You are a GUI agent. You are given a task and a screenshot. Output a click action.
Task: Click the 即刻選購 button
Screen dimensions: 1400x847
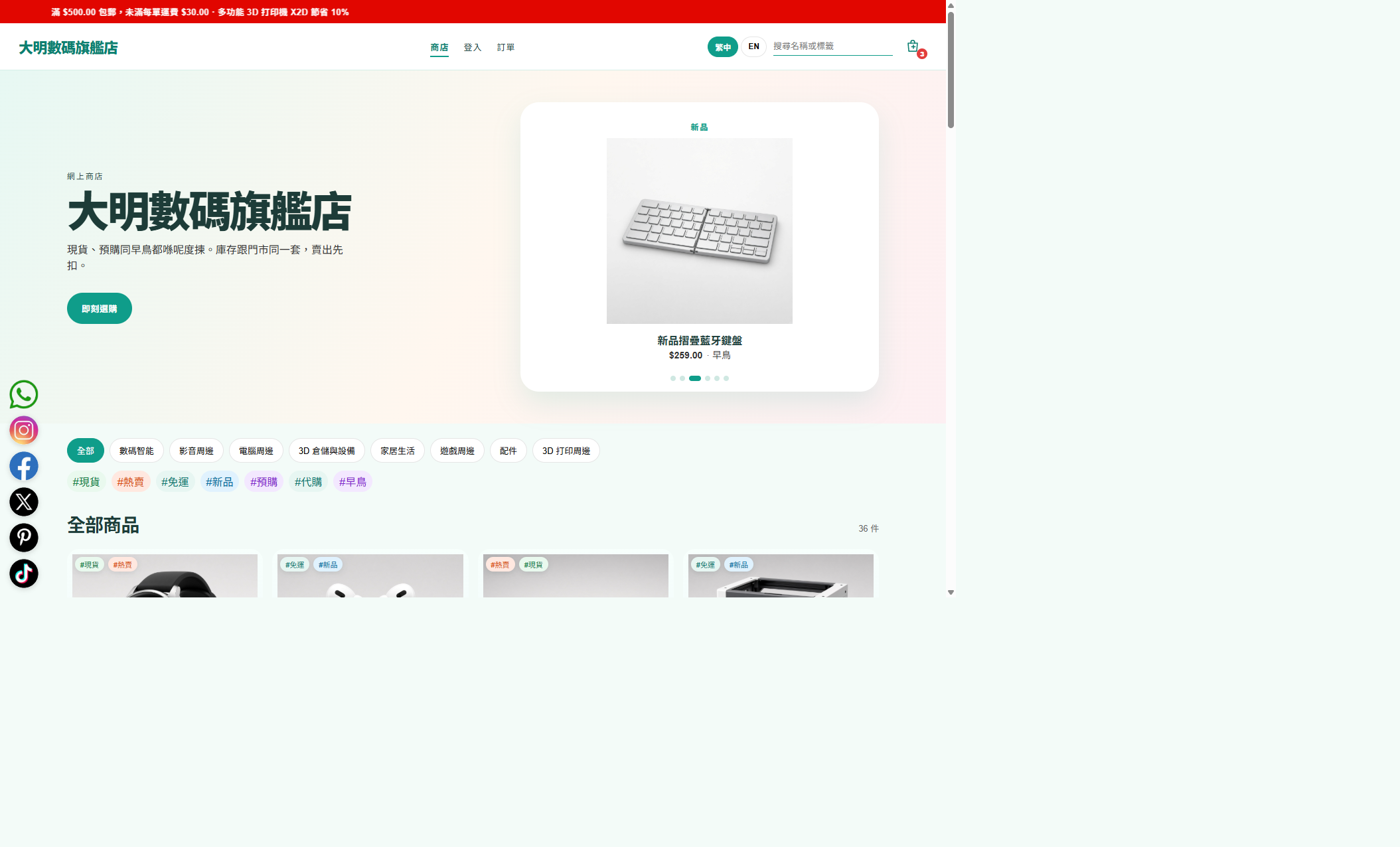pos(100,309)
